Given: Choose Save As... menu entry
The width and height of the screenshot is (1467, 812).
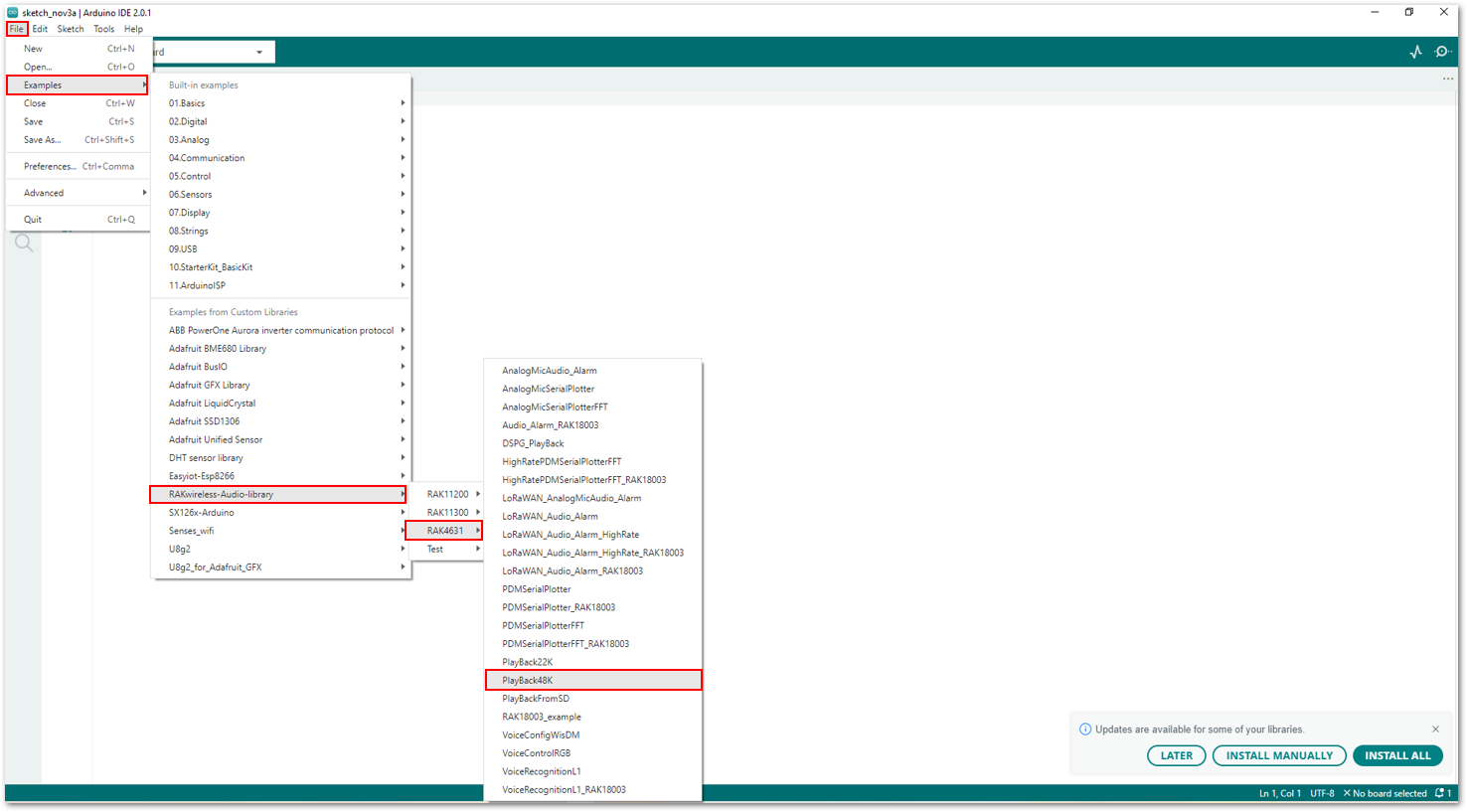Looking at the screenshot, I should point(79,140).
